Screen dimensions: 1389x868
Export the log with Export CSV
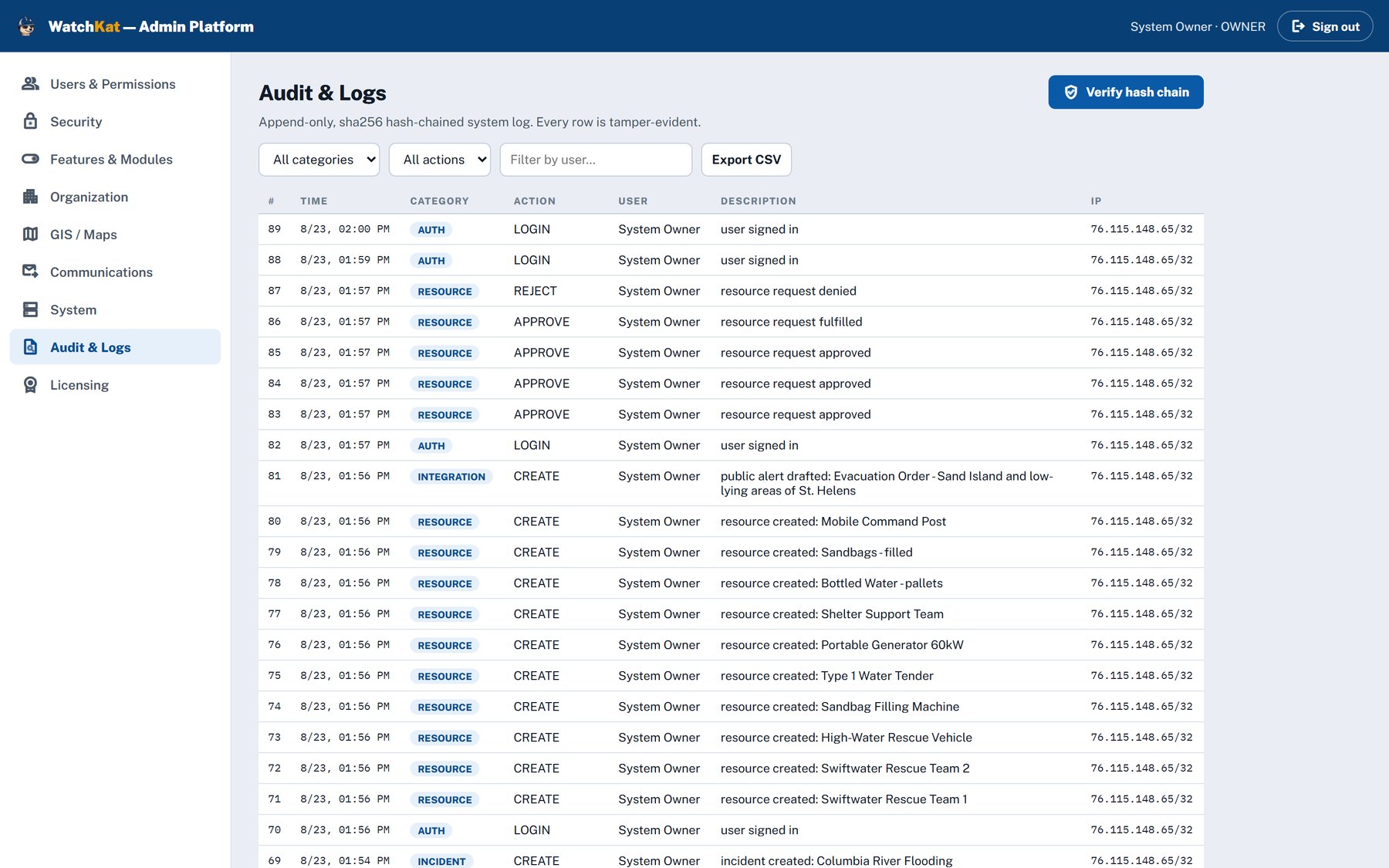[x=746, y=160]
